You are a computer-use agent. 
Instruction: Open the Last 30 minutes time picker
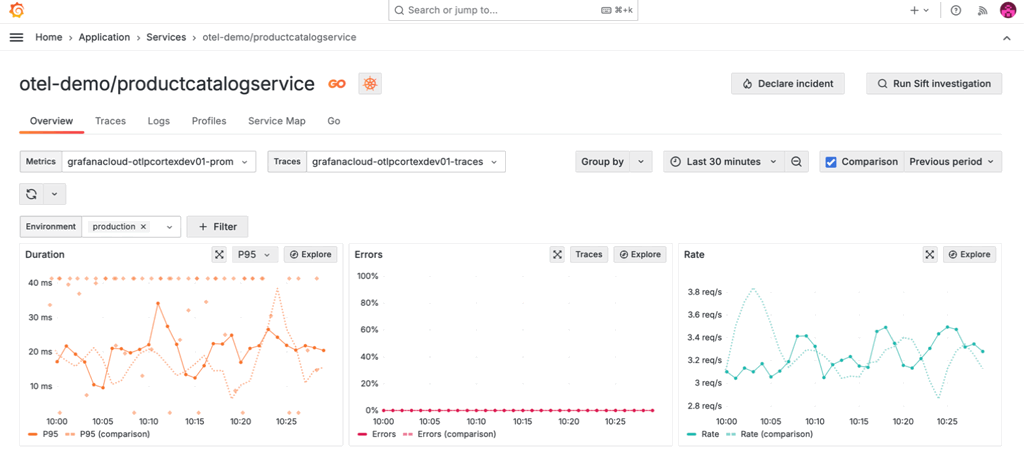coord(724,162)
